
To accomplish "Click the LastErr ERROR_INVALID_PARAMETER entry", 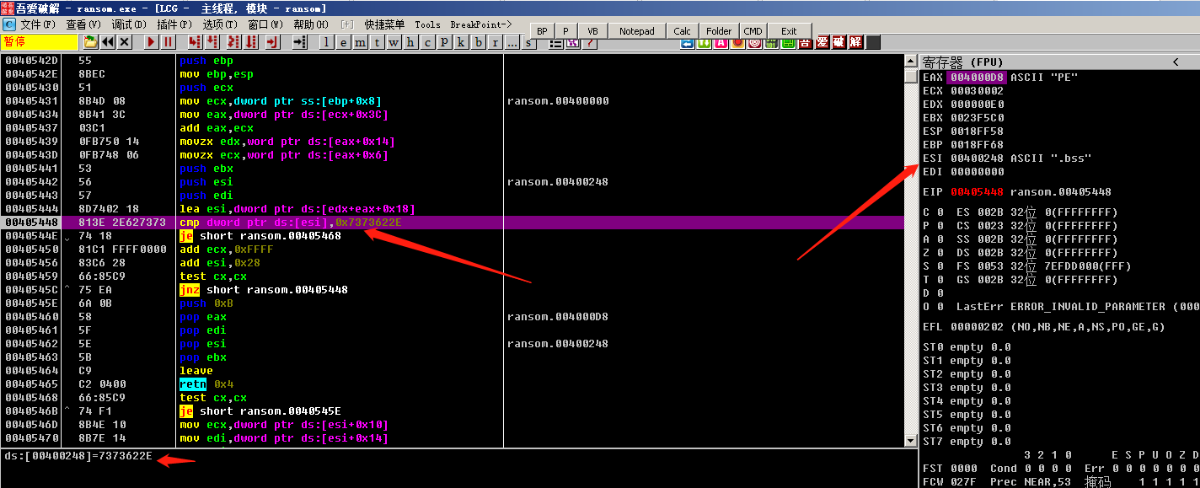I will pyautogui.click(x=1076, y=306).
